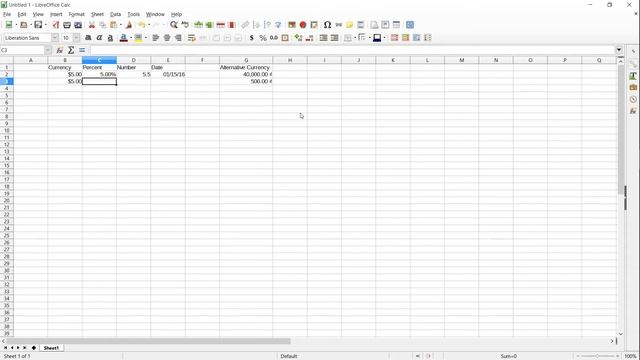
Task: Format cell as currency dollar icon
Action: pos(252,38)
